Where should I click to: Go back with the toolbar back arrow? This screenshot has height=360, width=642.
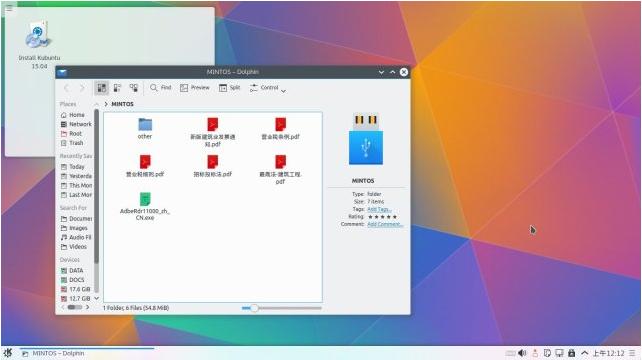coord(66,88)
